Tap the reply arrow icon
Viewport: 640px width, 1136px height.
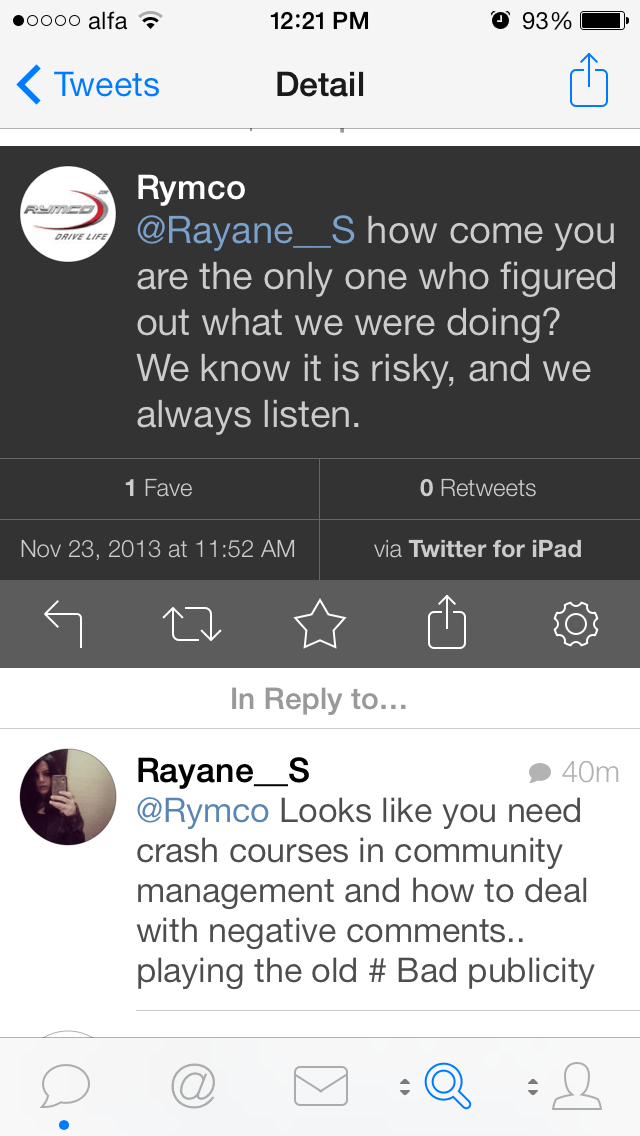[64, 625]
